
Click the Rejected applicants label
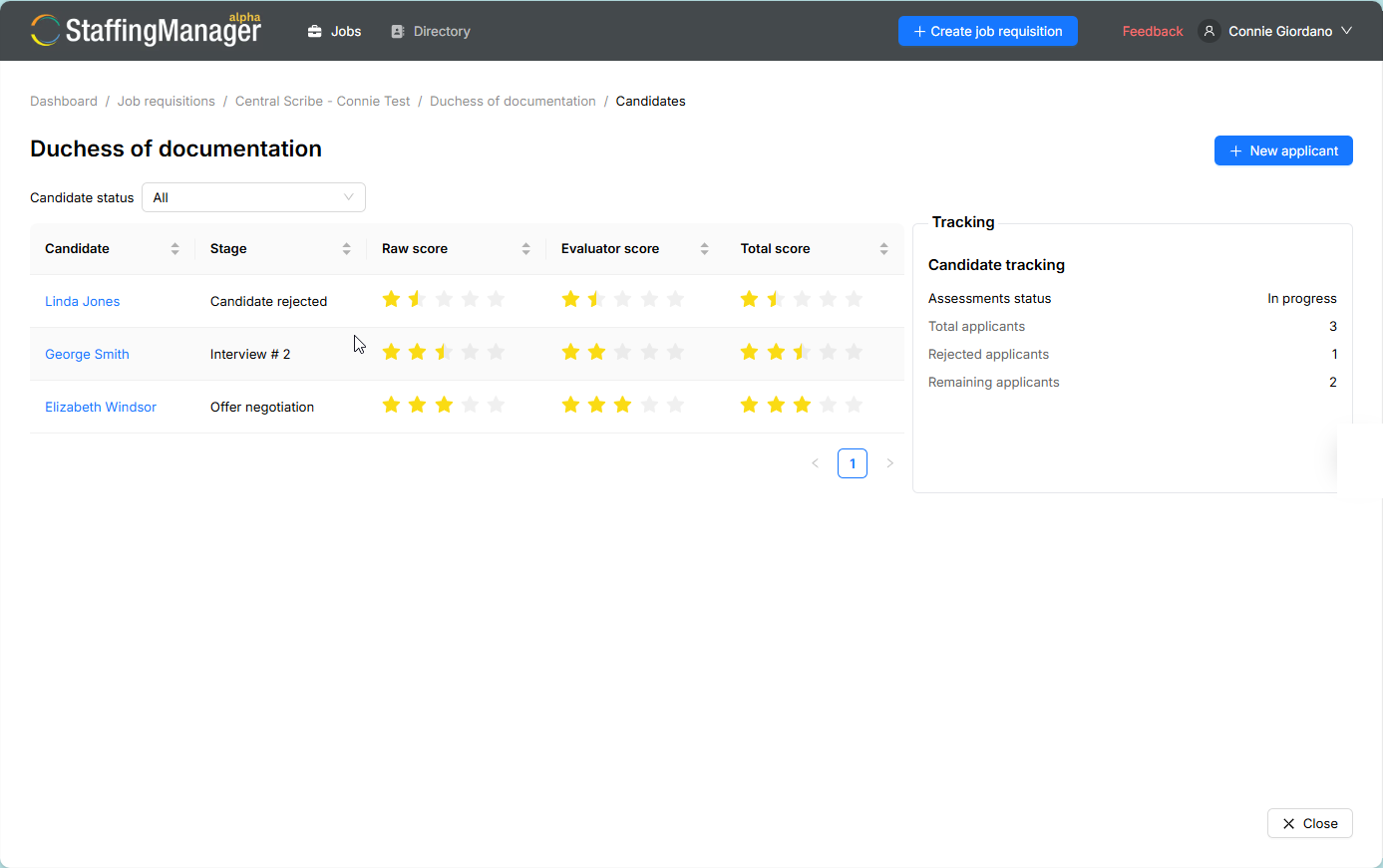(x=989, y=354)
